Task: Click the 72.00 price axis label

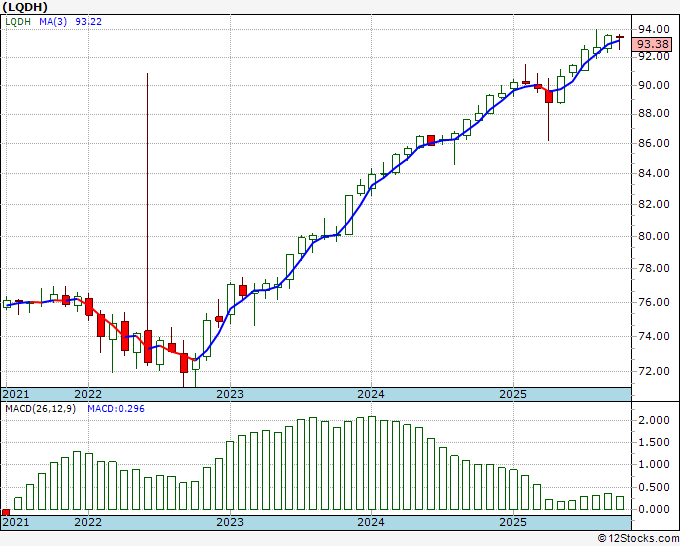Action: pos(654,371)
